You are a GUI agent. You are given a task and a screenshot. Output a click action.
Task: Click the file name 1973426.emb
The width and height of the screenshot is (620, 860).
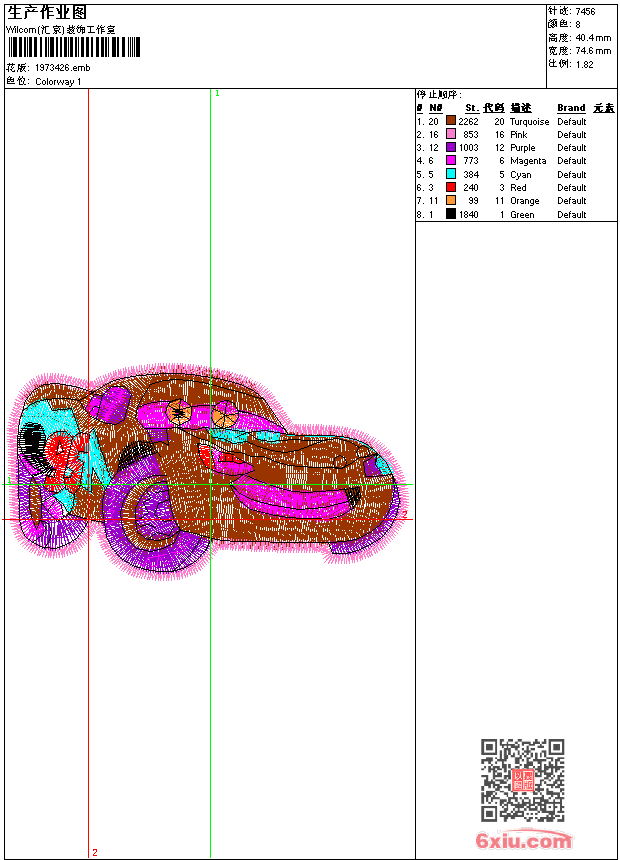click(x=63, y=68)
